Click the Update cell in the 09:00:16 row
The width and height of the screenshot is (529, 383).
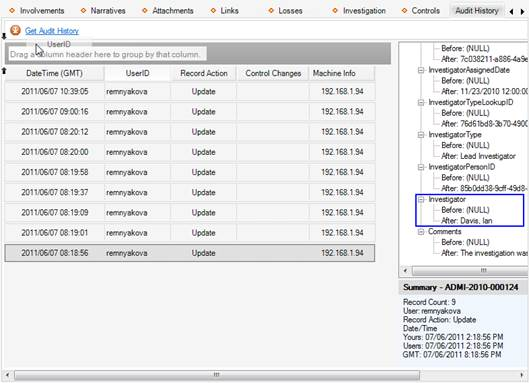(203, 112)
